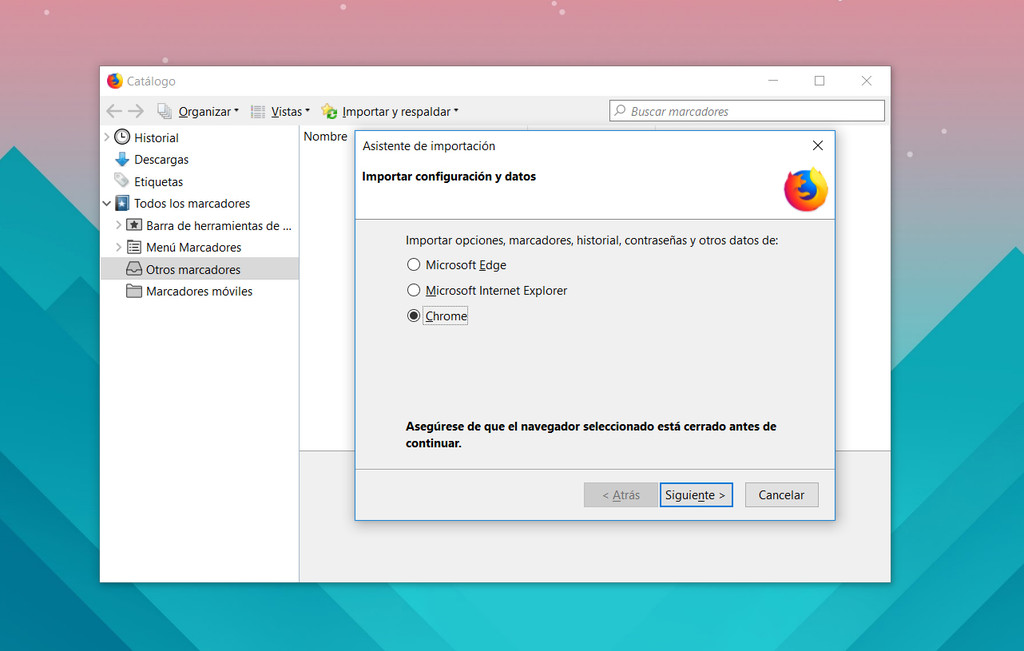The image size is (1024, 651).
Task: Click the forward arrow in Catálogo toolbar
Action: click(x=136, y=111)
